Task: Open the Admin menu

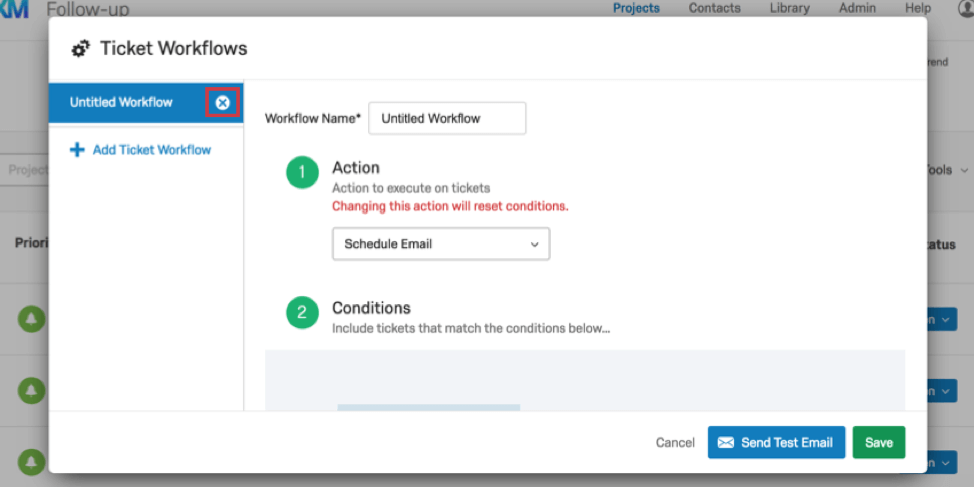Action: click(x=857, y=8)
